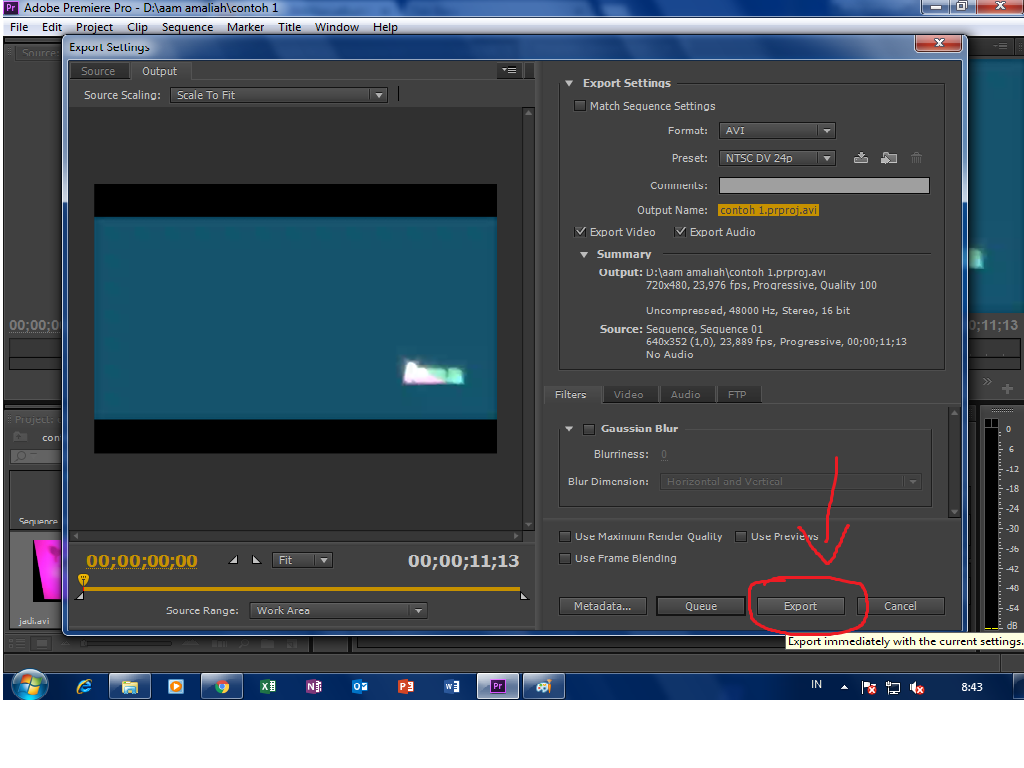The width and height of the screenshot is (1024, 768).
Task: Click the Cancel button
Action: [x=900, y=606]
